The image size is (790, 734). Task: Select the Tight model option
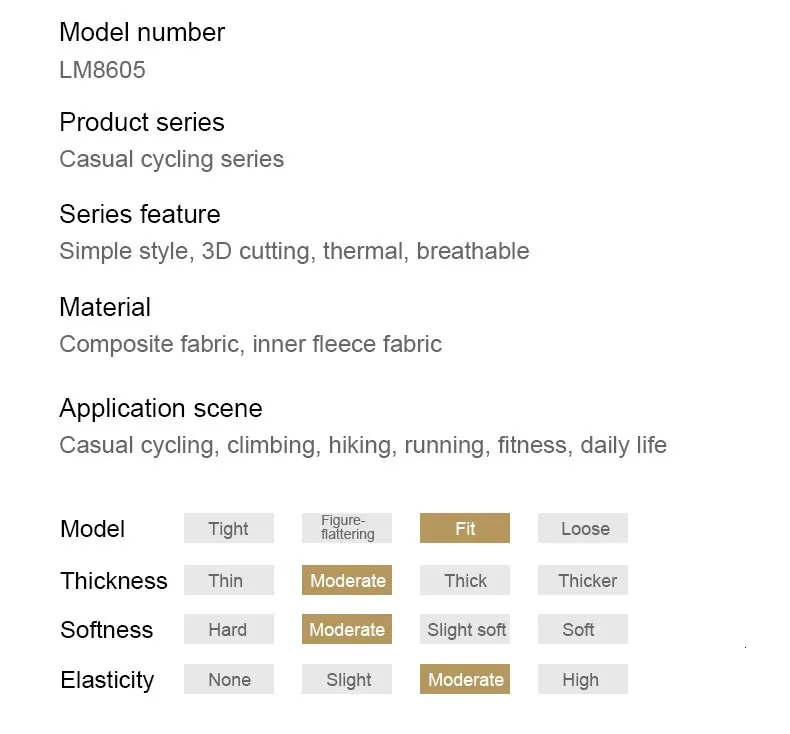click(228, 528)
